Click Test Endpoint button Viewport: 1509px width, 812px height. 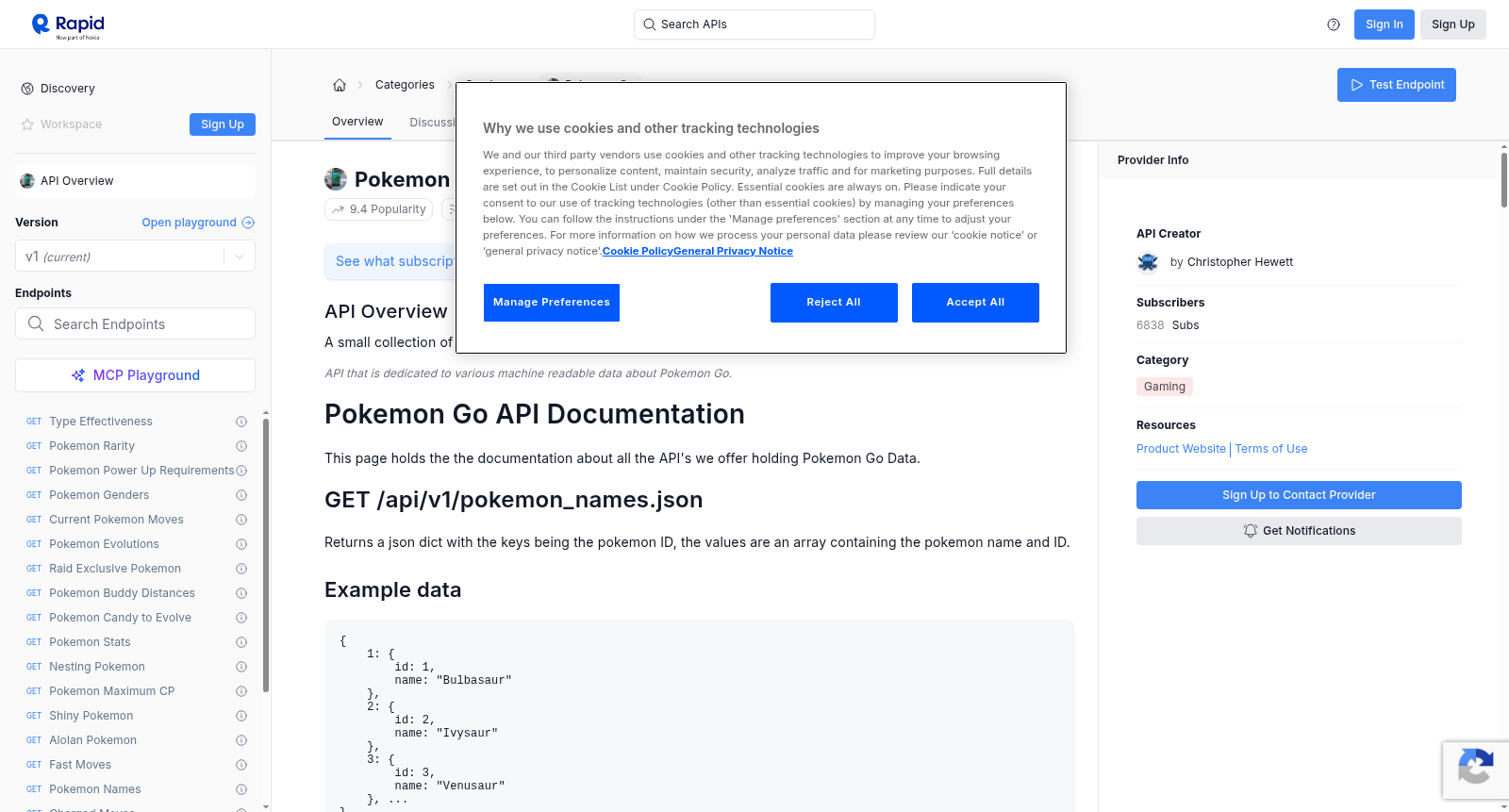click(1397, 85)
